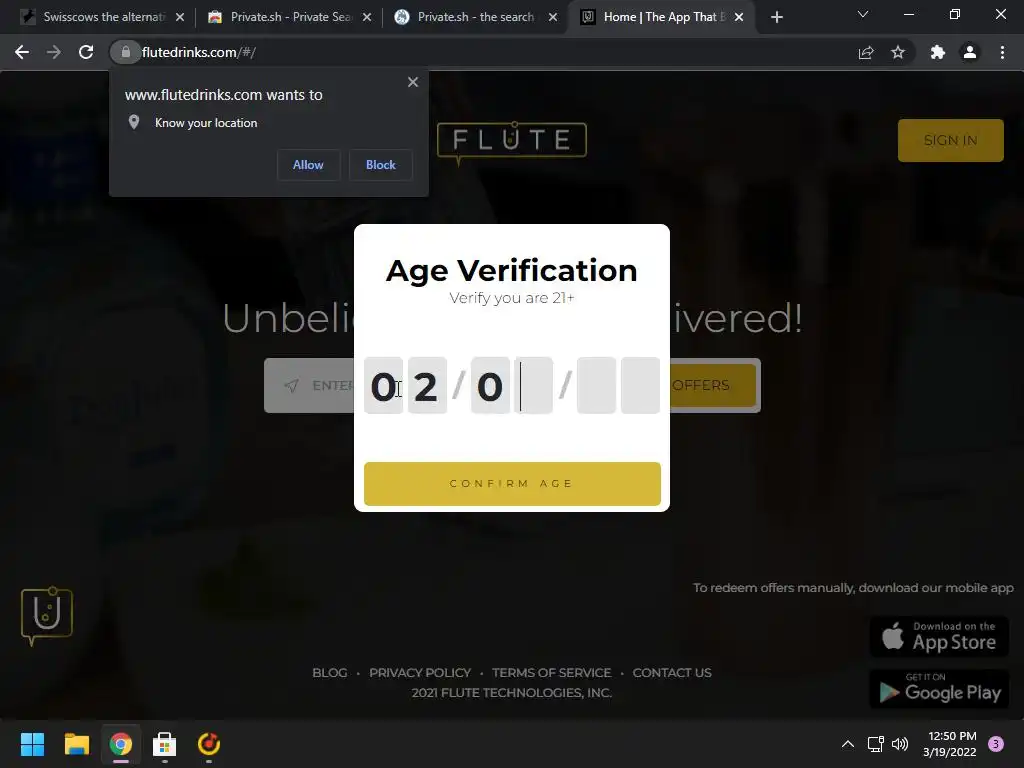
Task: Open the tab search dropdown arrow
Action: click(x=863, y=14)
